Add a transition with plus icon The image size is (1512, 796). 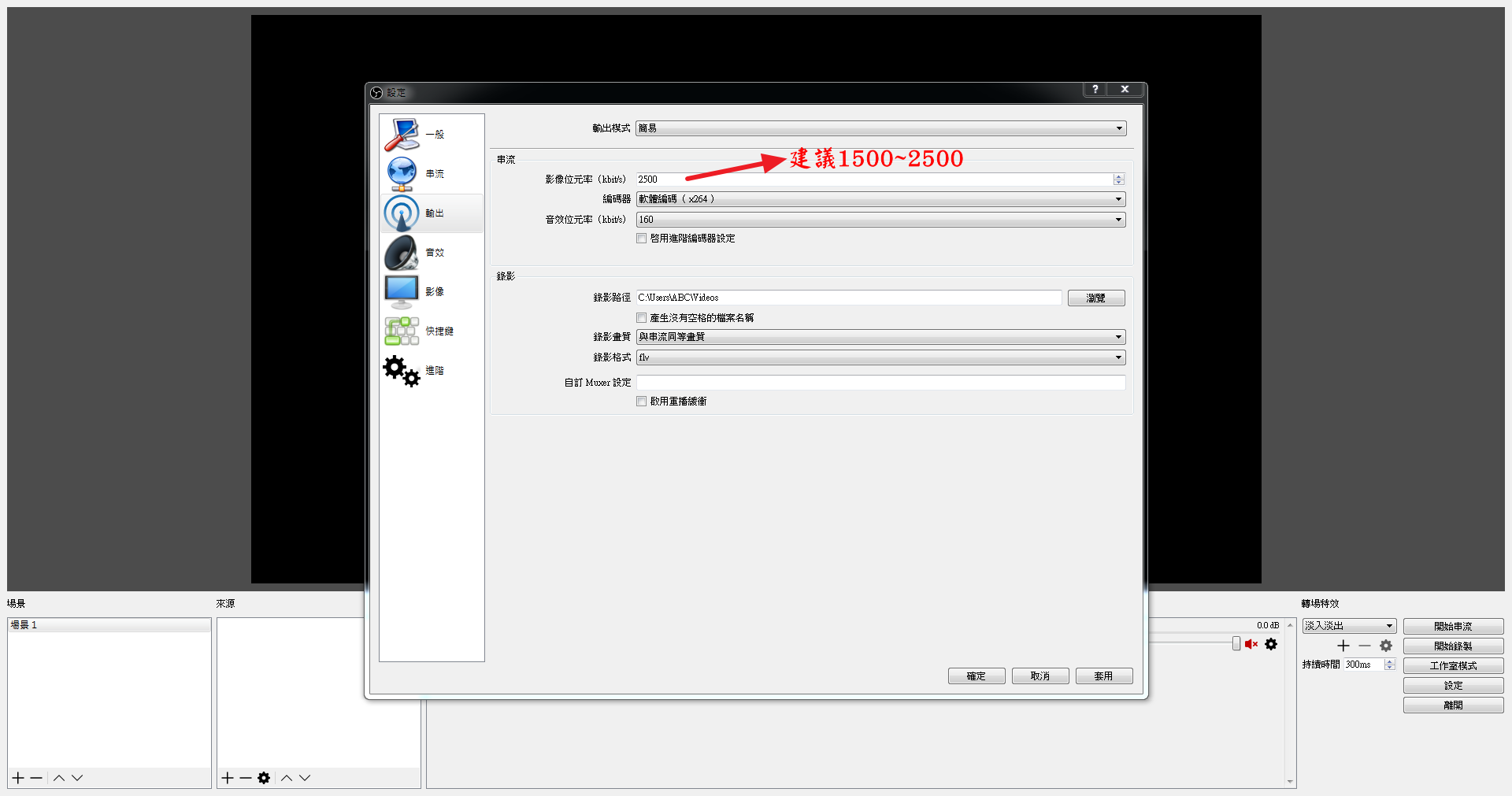pos(1343,646)
